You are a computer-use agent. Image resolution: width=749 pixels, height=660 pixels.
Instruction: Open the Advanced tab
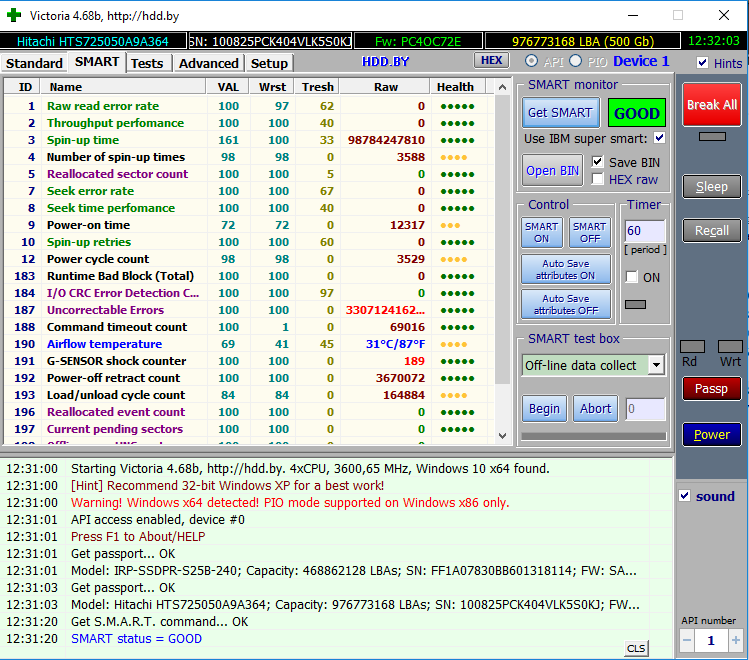click(209, 63)
